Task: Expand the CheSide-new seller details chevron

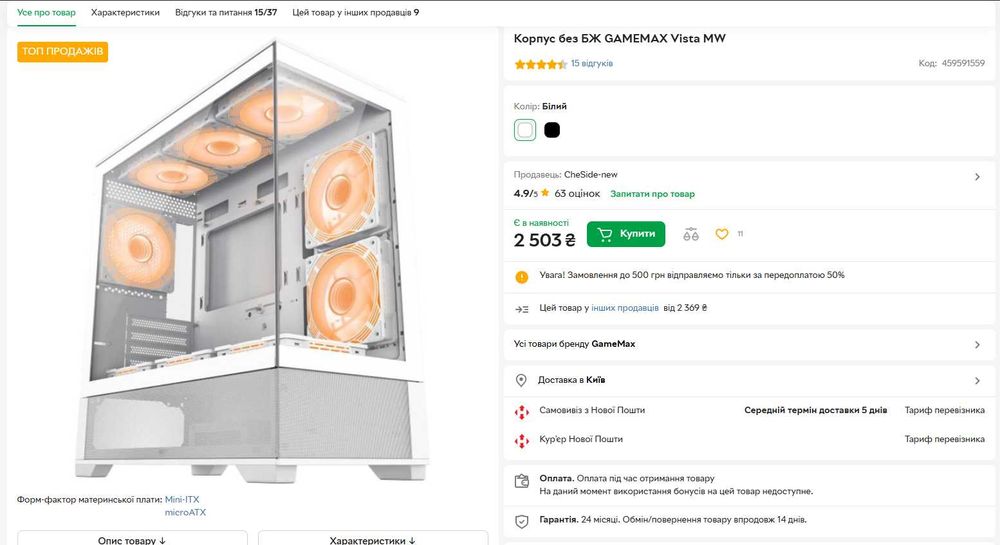Action: pyautogui.click(x=977, y=177)
